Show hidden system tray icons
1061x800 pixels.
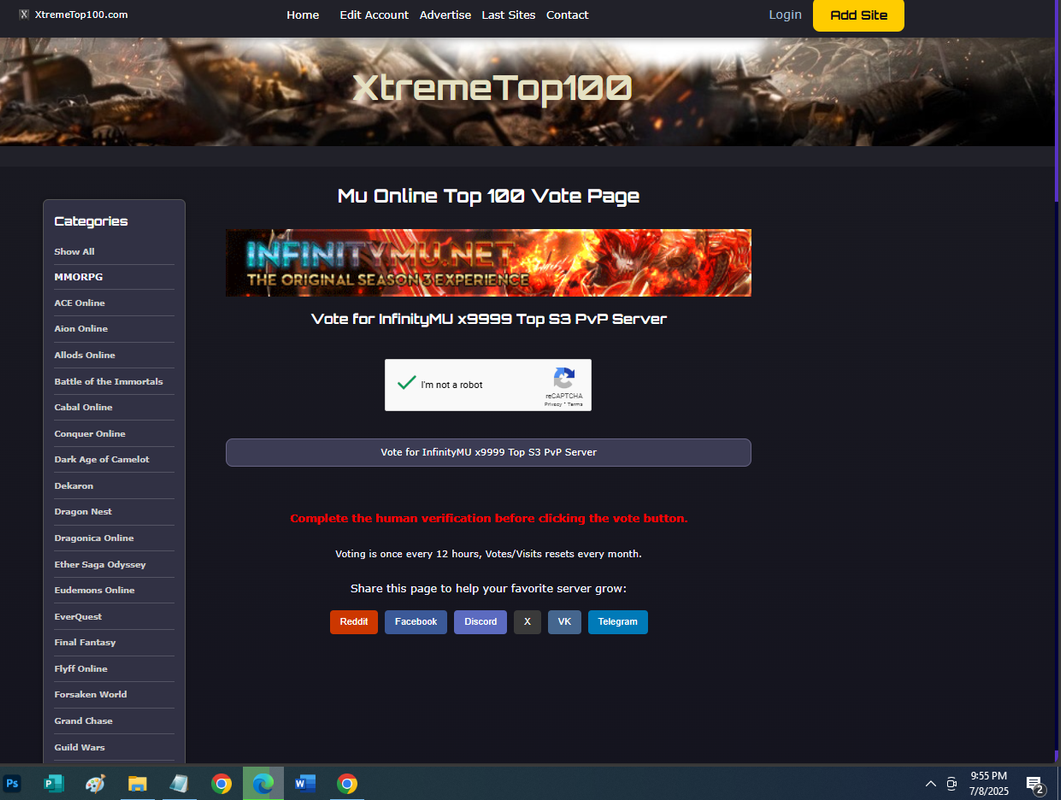(930, 784)
